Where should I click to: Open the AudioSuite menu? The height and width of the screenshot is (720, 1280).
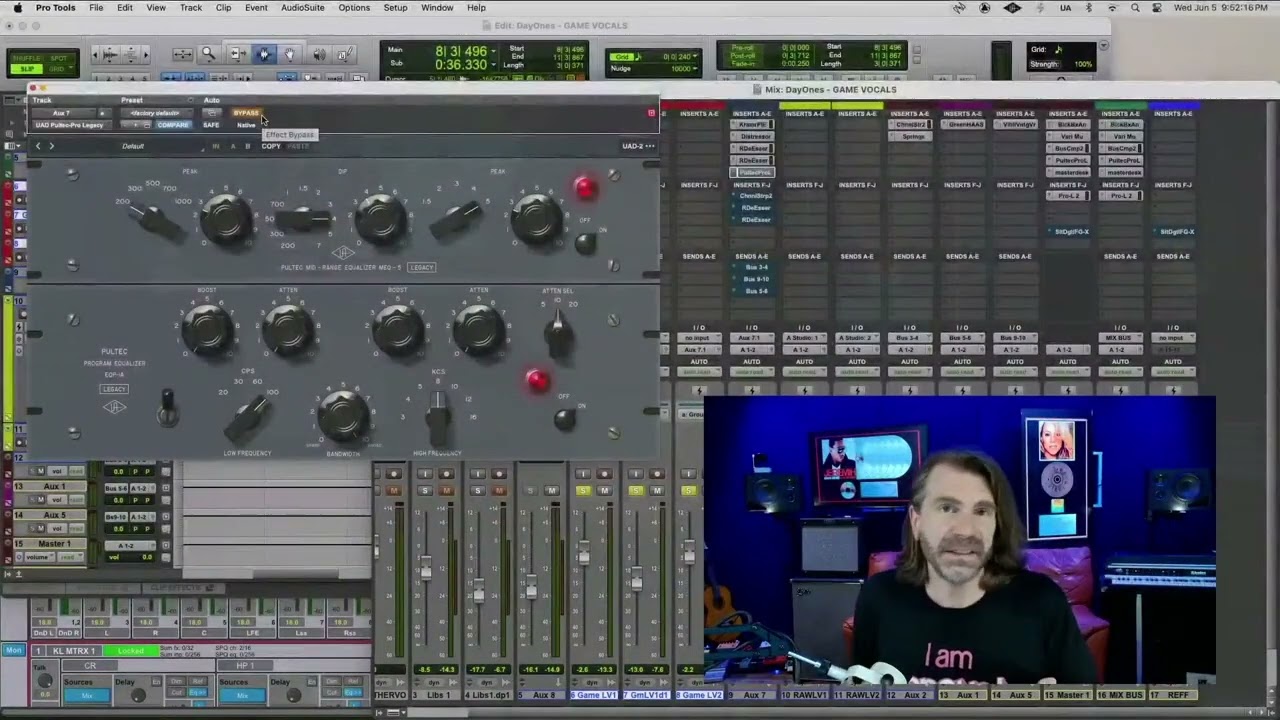[x=302, y=8]
